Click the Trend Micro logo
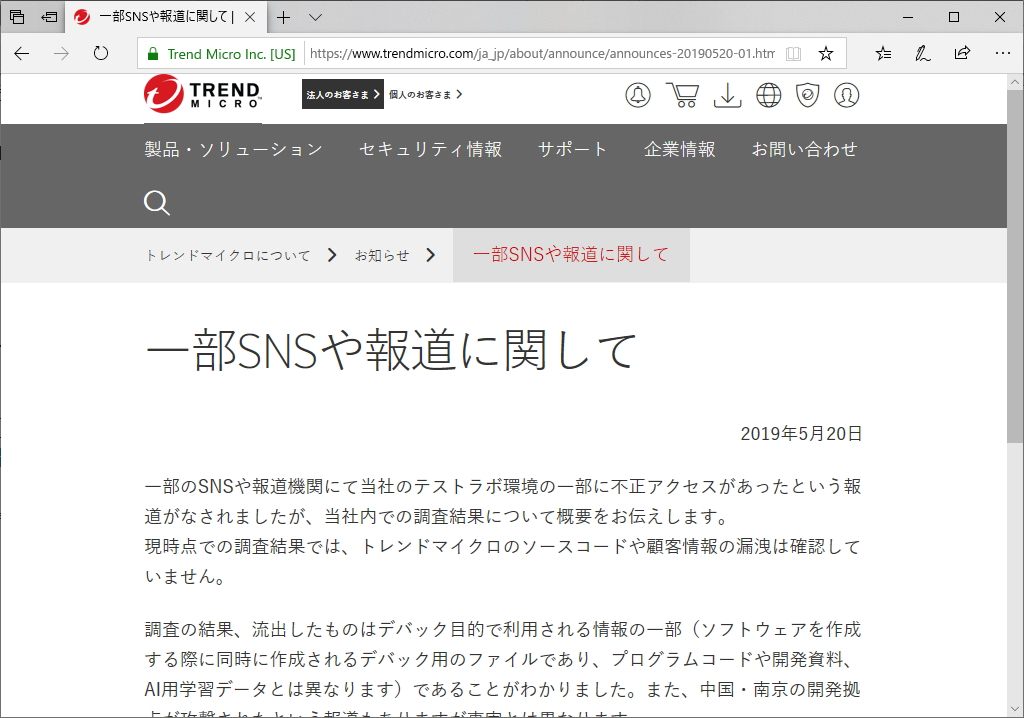Viewport: 1024px width, 718px height. [x=199, y=97]
